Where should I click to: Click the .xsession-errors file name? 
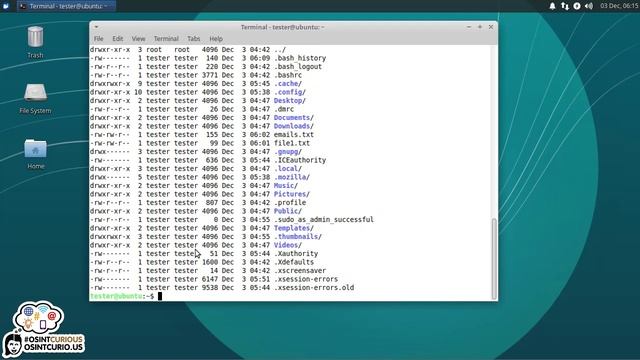click(306, 279)
